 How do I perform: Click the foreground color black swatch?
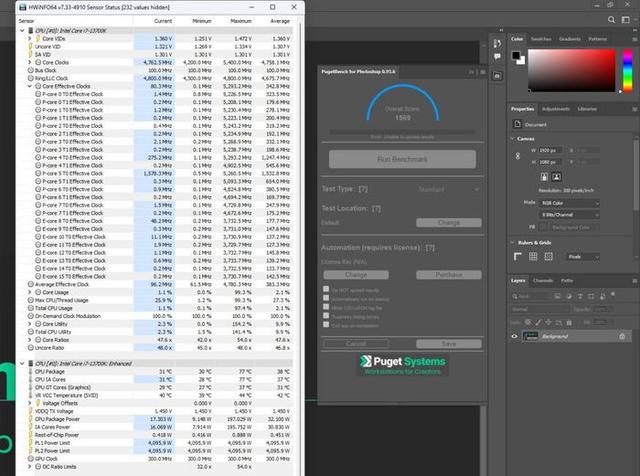click(516, 55)
